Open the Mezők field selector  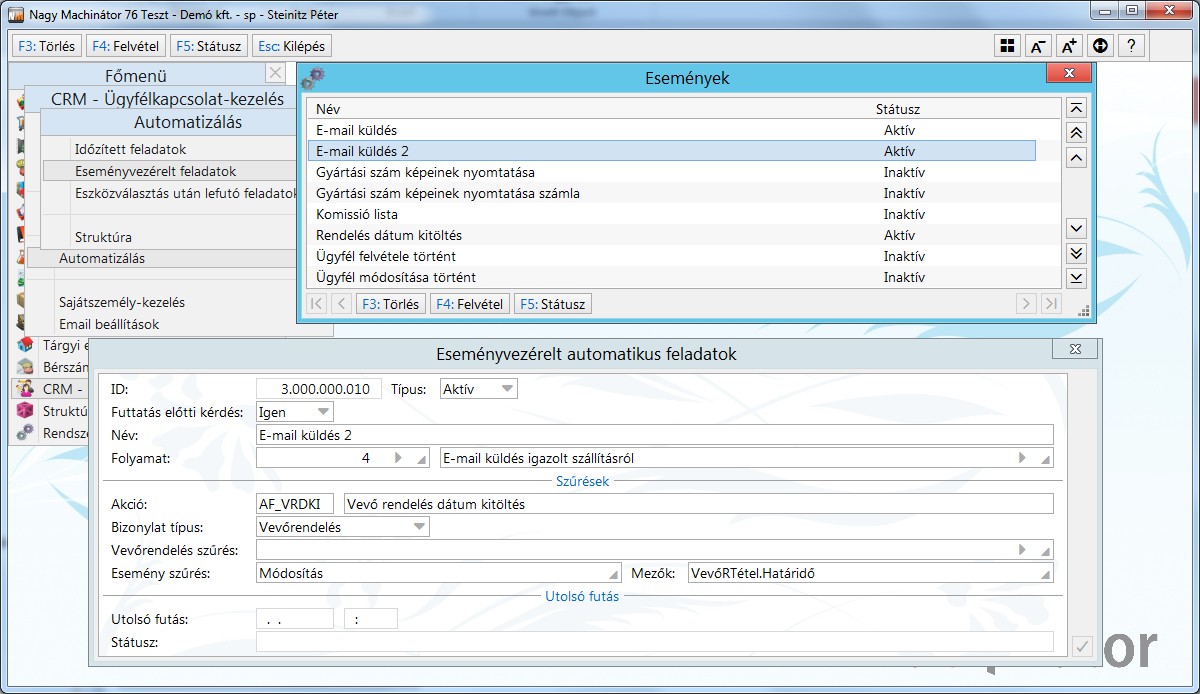pos(1045,574)
